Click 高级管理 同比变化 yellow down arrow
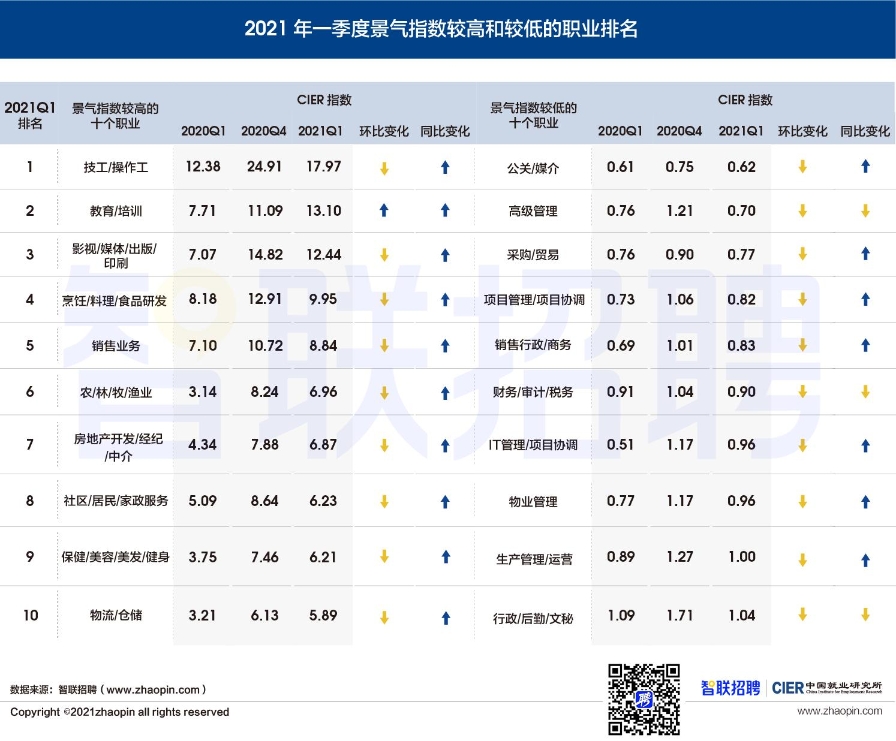Screen dimensions: 896x741 (x=865, y=211)
